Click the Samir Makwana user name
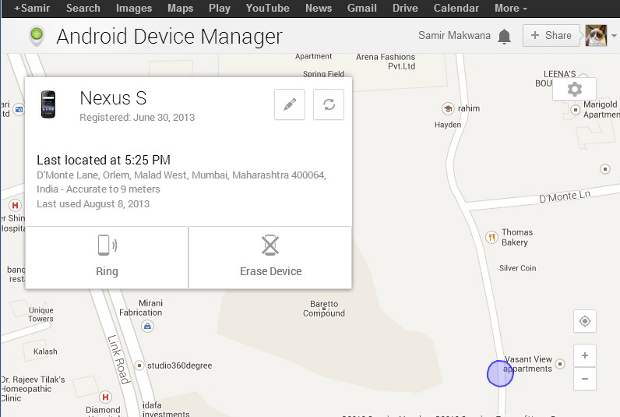The height and width of the screenshot is (417, 620). coord(454,36)
